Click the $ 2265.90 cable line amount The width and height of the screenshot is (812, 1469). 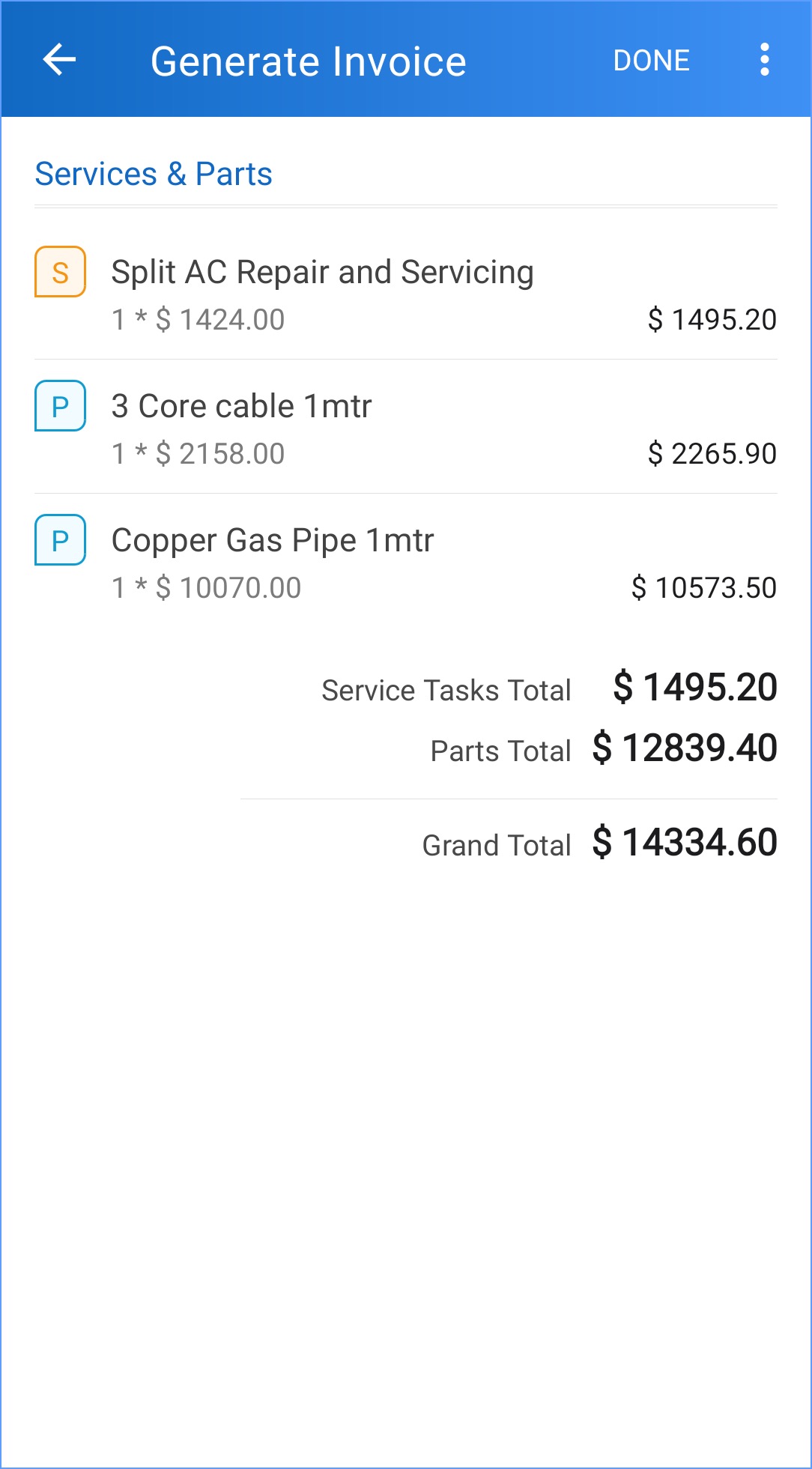click(712, 454)
